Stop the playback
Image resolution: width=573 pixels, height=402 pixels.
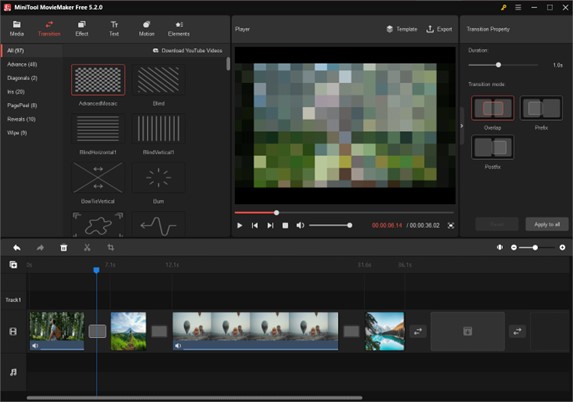tap(285, 225)
